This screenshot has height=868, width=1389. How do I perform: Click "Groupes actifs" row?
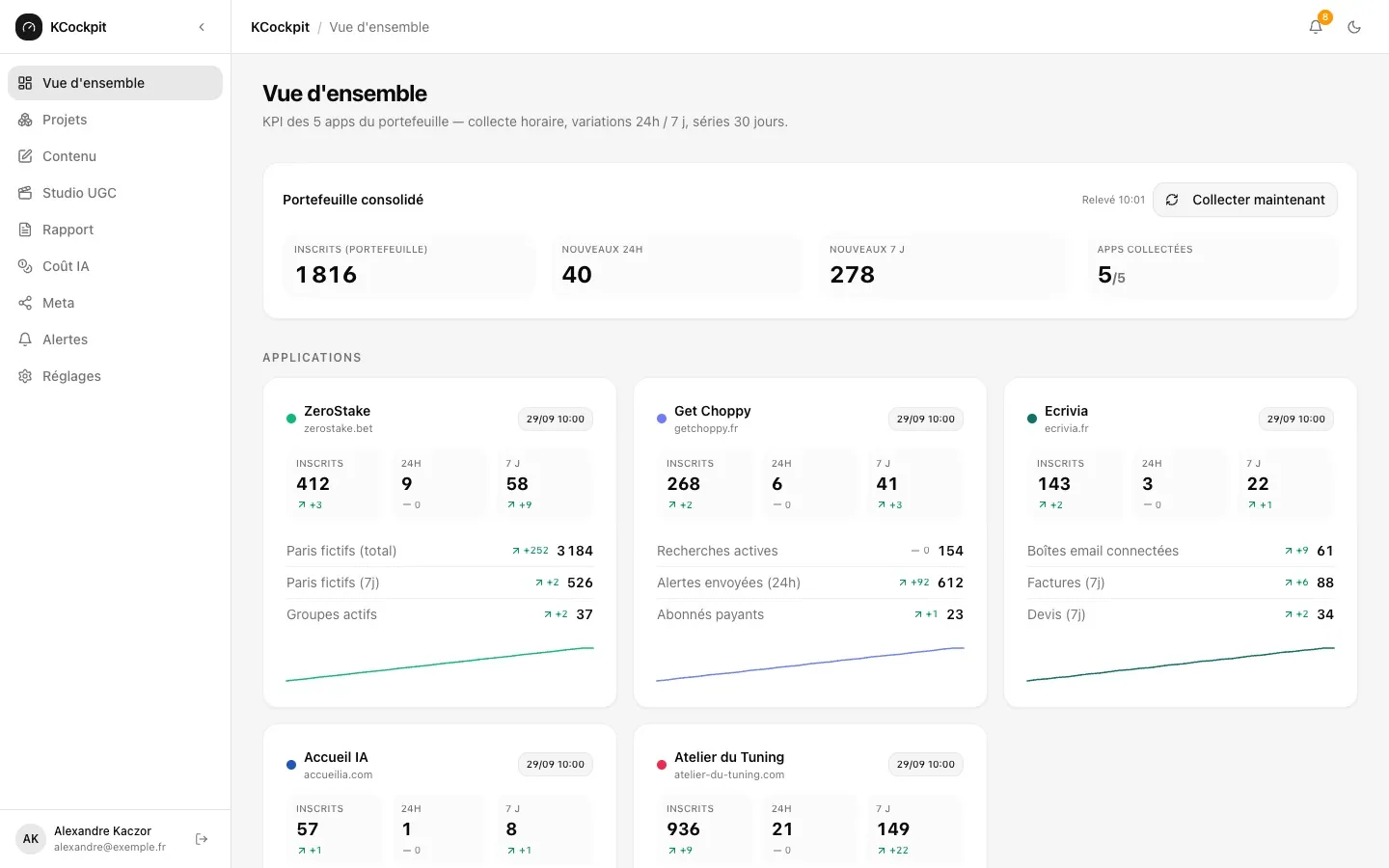pyautogui.click(x=440, y=614)
